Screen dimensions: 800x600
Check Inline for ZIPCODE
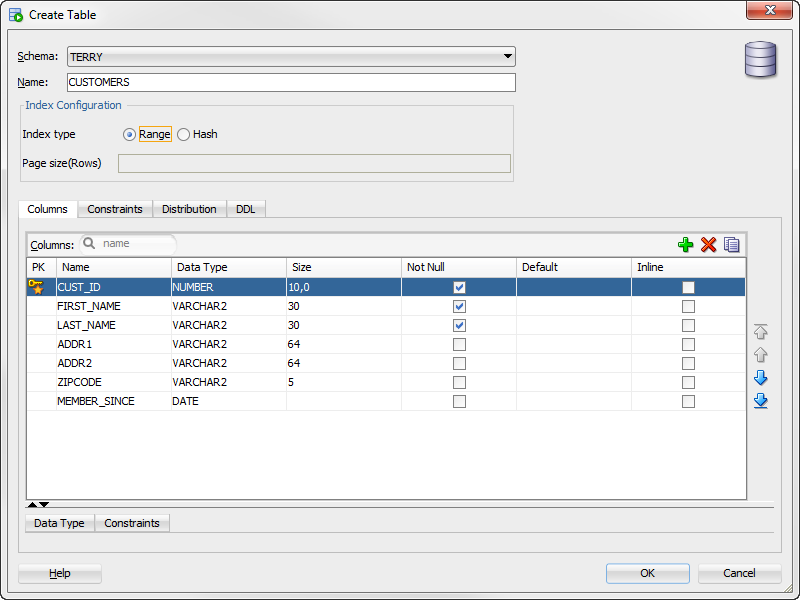tap(688, 382)
